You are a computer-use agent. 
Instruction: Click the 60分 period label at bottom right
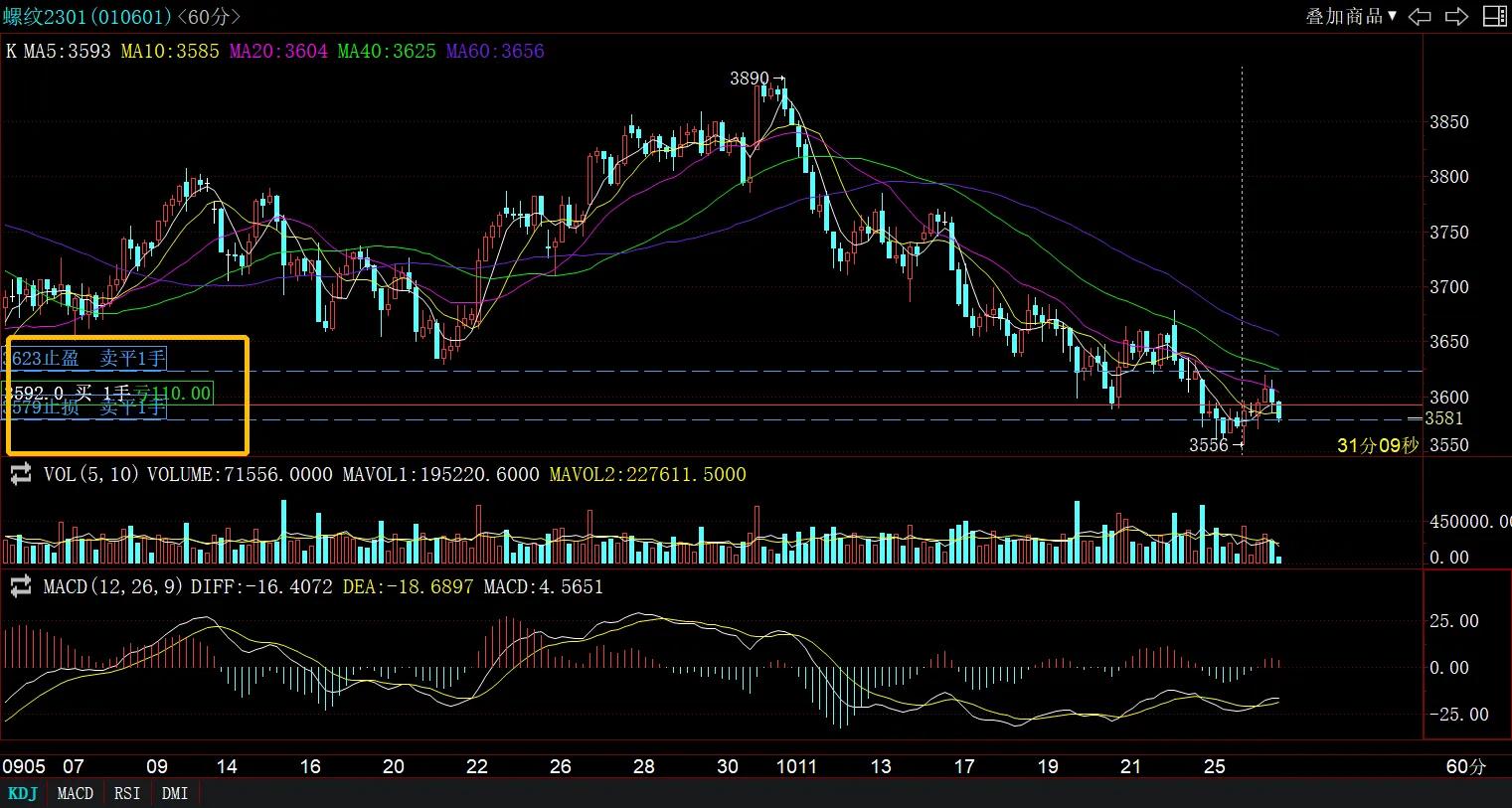click(x=1466, y=766)
